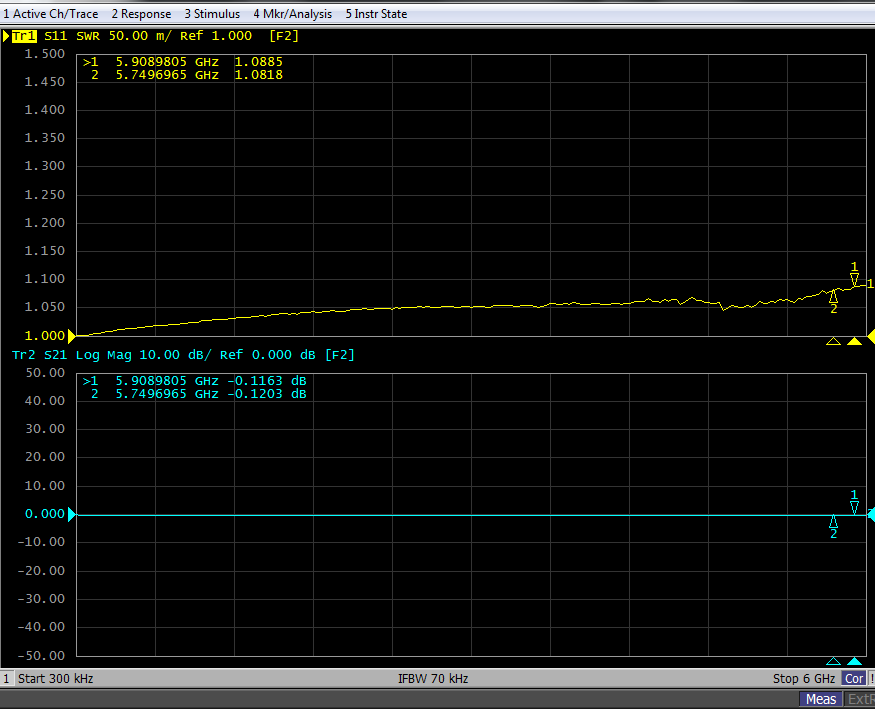Click the filled yellow marker triangle below the S11 graph
875x709 pixels.
coord(854,341)
